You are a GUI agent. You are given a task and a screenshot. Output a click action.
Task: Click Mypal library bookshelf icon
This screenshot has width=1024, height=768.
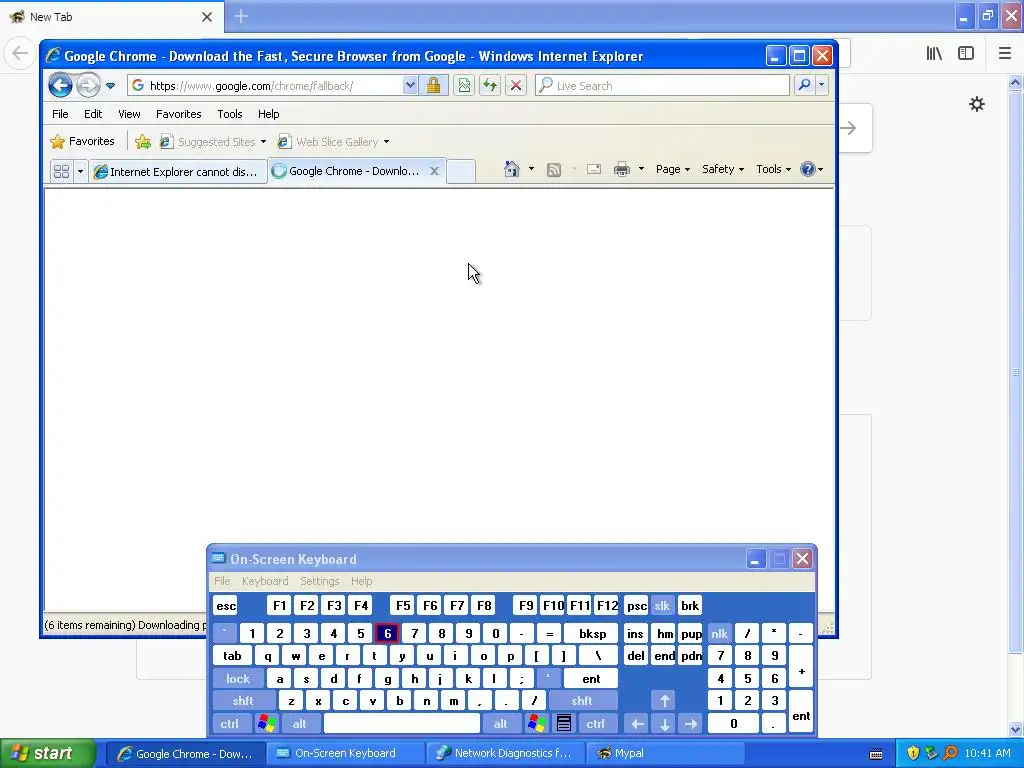[934, 54]
